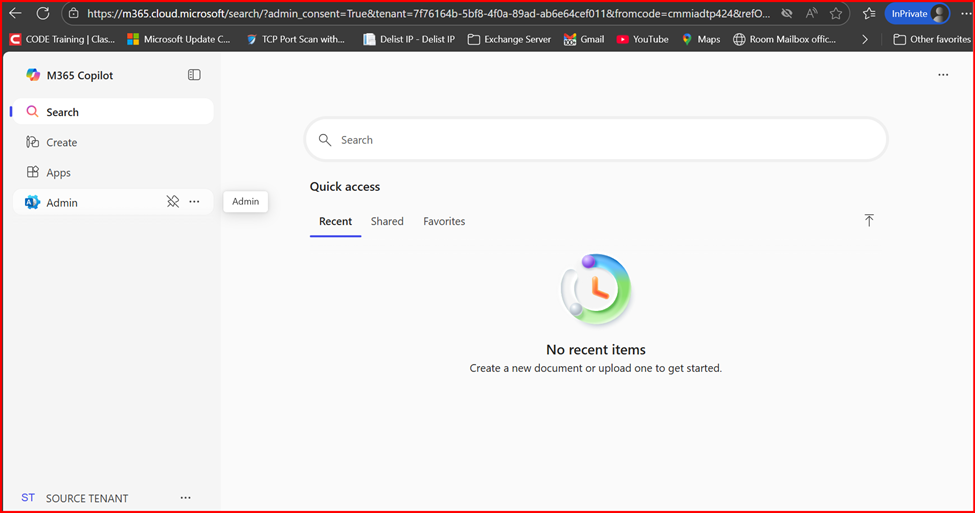The height and width of the screenshot is (513, 975).
Task: Switch to the Favorites tab
Action: tap(444, 221)
